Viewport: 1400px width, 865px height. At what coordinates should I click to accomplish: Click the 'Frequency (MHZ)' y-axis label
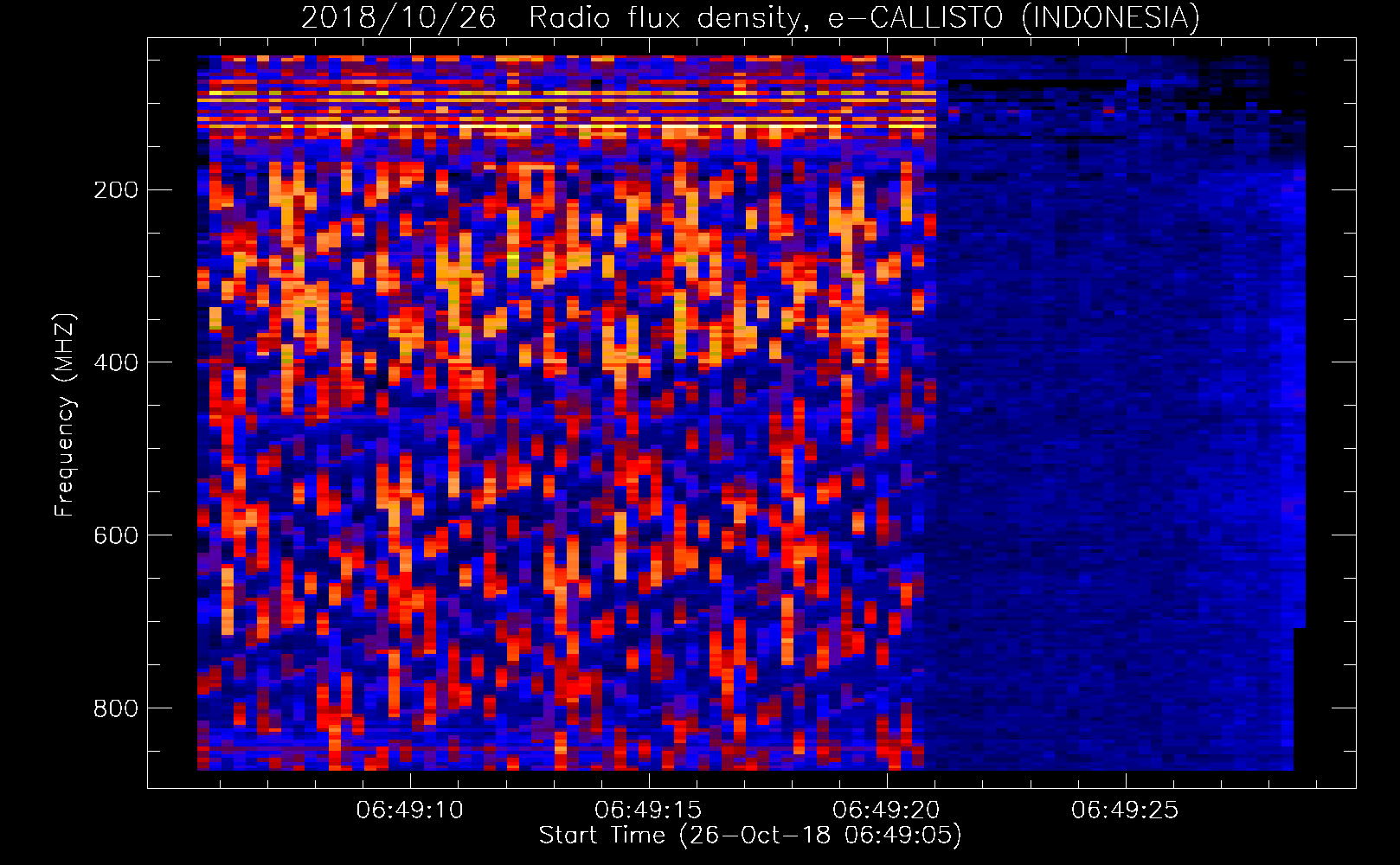[65, 415]
